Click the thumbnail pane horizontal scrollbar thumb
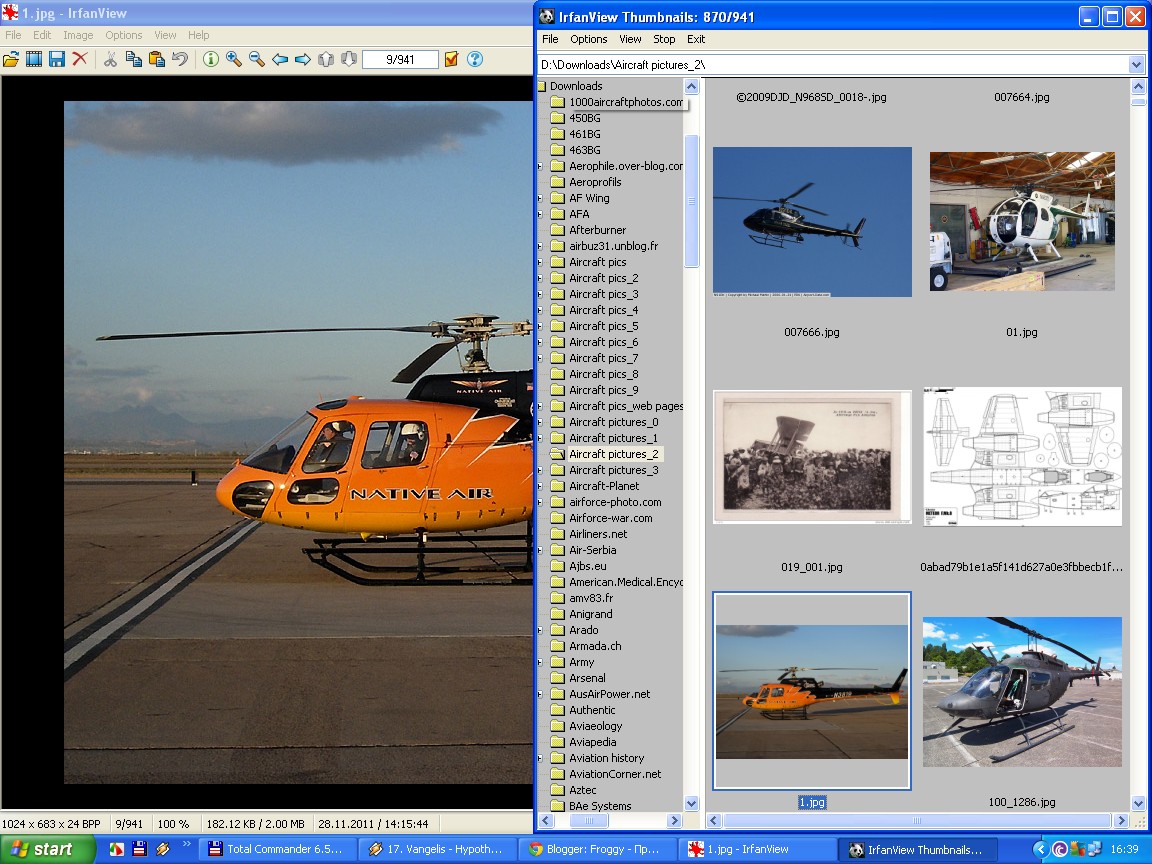 pyautogui.click(x=916, y=821)
